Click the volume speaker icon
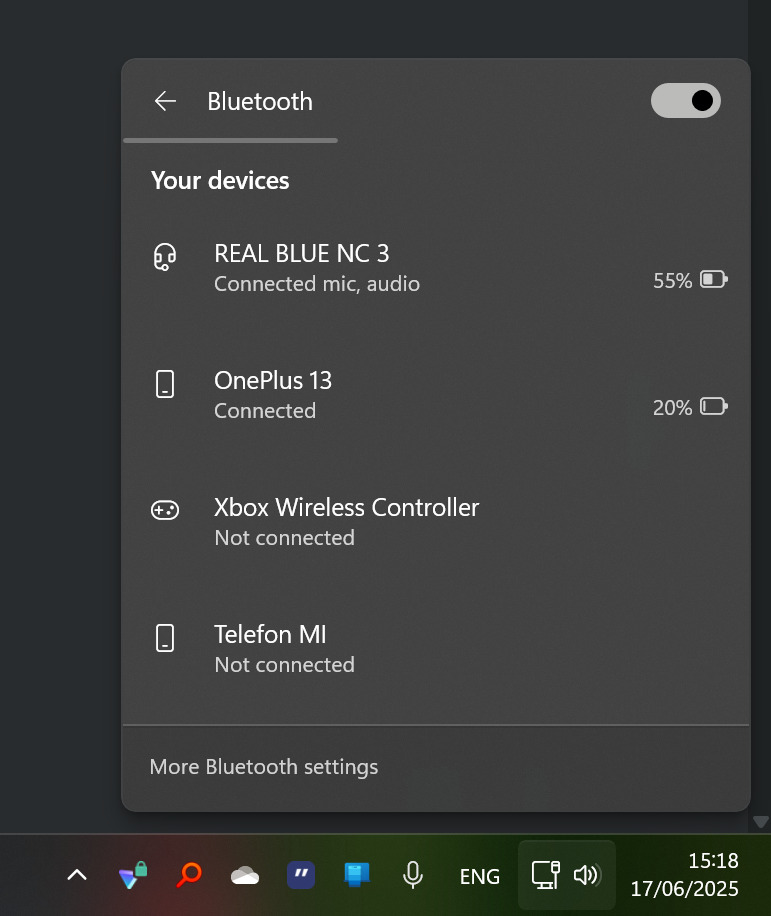The width and height of the screenshot is (771, 916). click(x=586, y=876)
